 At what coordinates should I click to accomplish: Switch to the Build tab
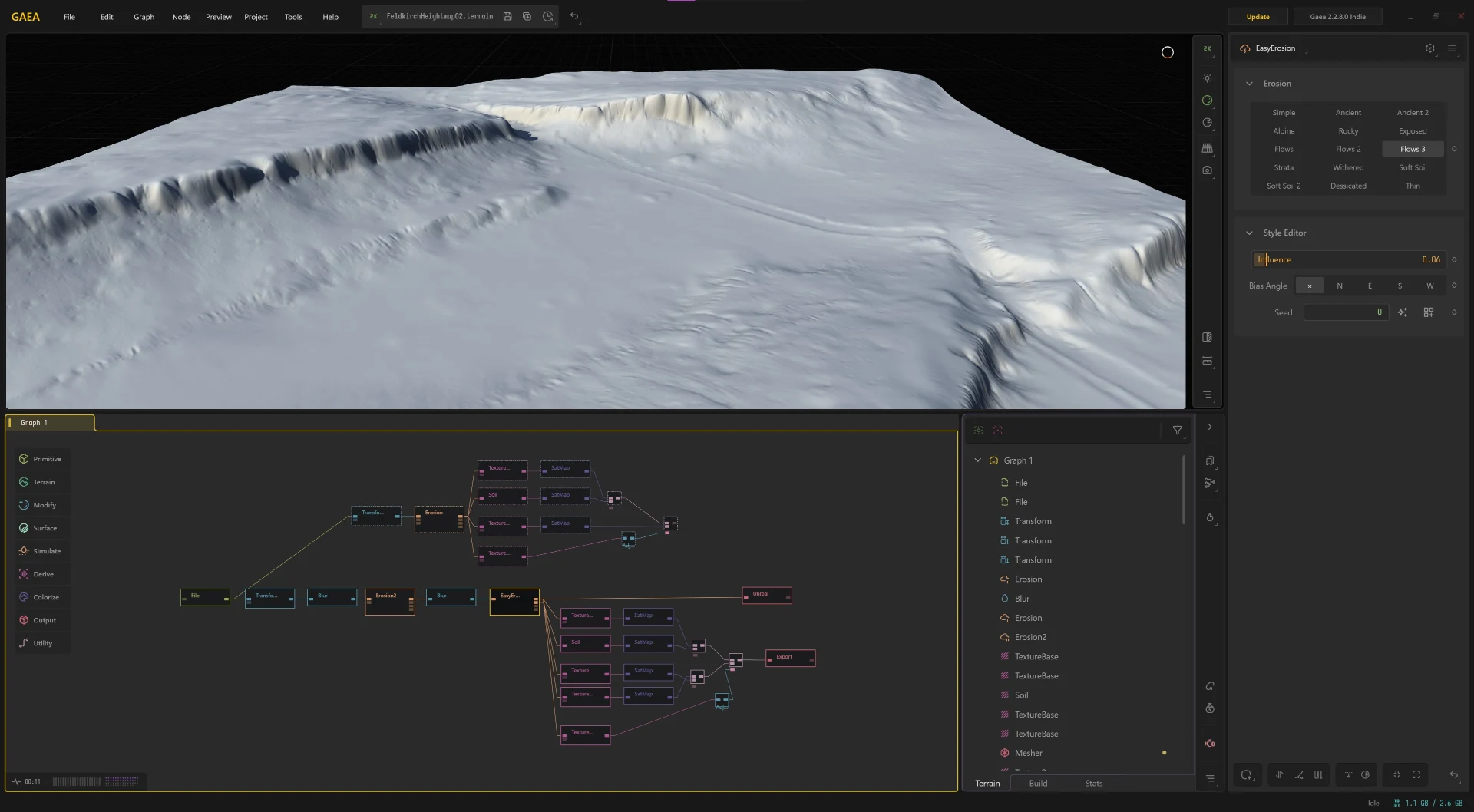click(x=1038, y=784)
